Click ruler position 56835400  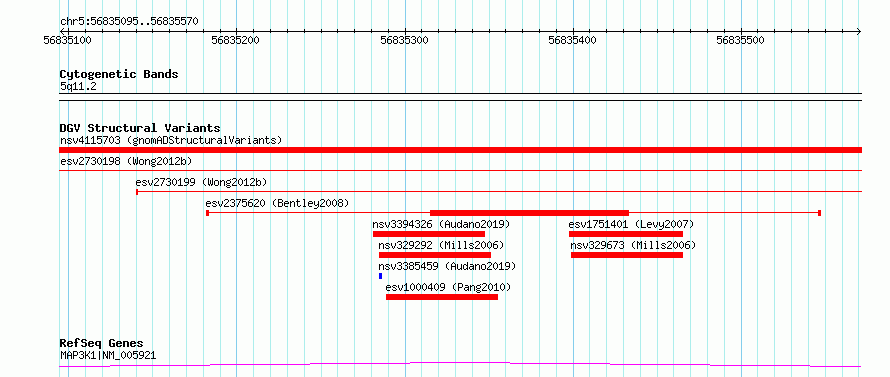click(573, 41)
